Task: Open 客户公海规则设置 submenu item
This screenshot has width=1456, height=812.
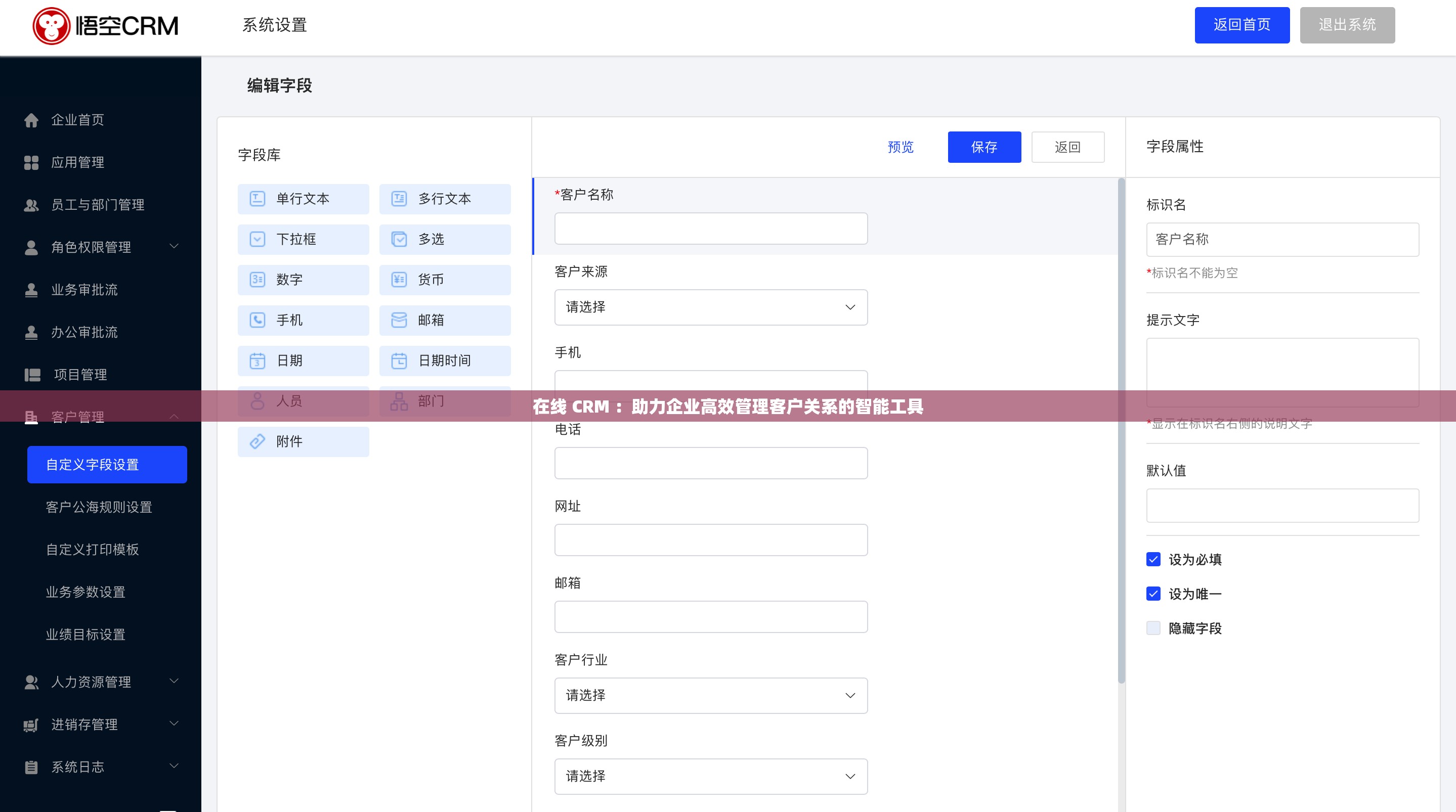Action: point(99,508)
